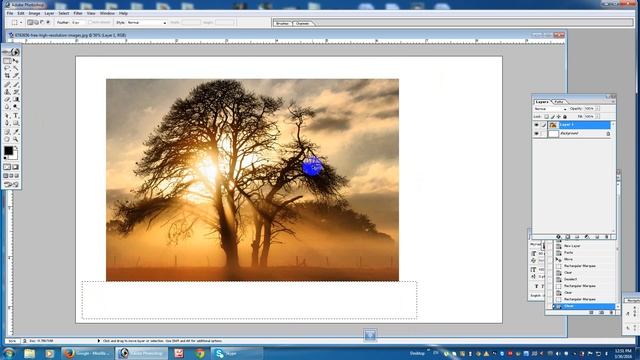Image resolution: width=640 pixels, height=360 pixels.
Task: Click Delete layer trash icon in Layers panel
Action: coord(607,237)
